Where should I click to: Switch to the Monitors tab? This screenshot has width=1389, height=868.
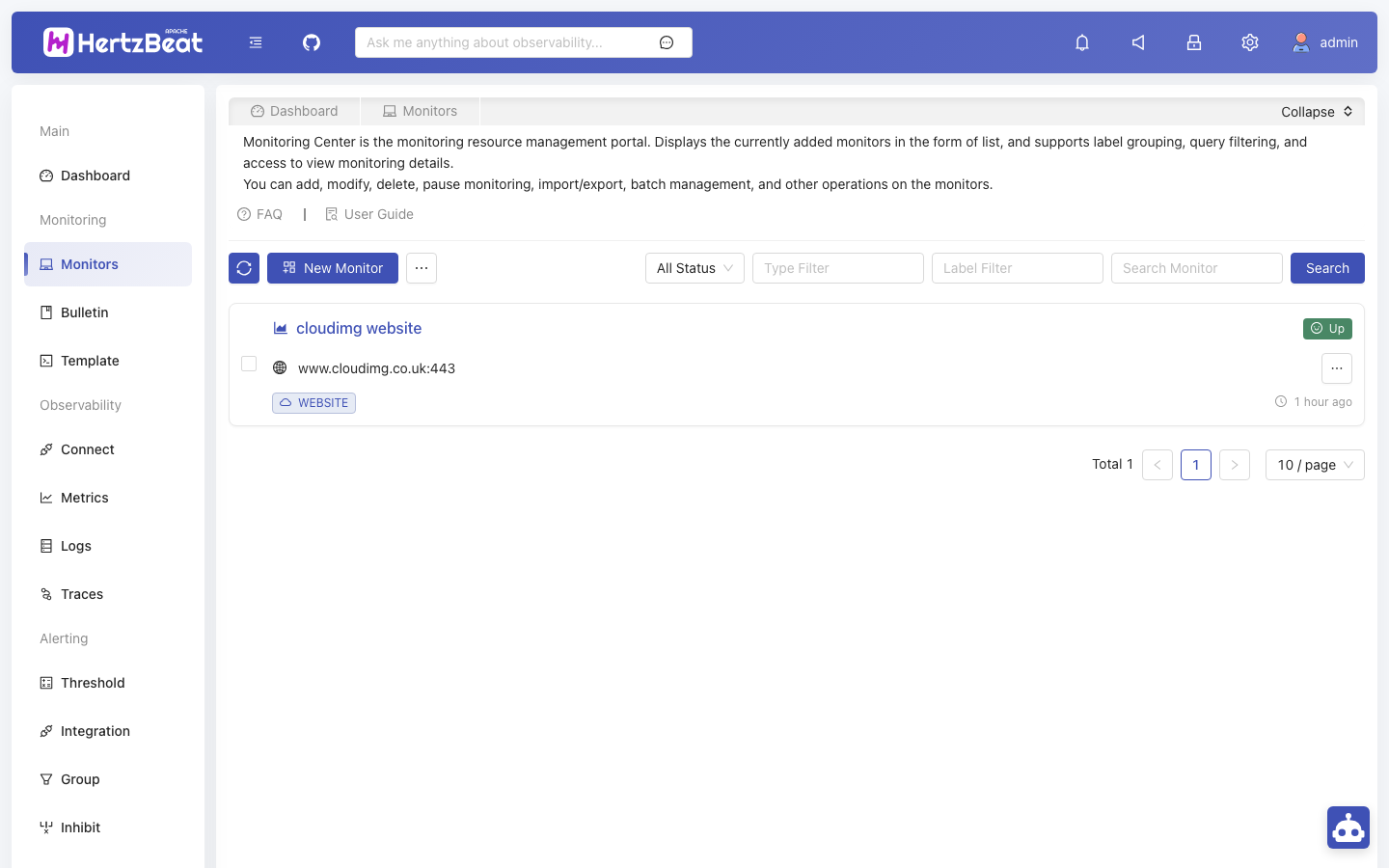tap(420, 111)
